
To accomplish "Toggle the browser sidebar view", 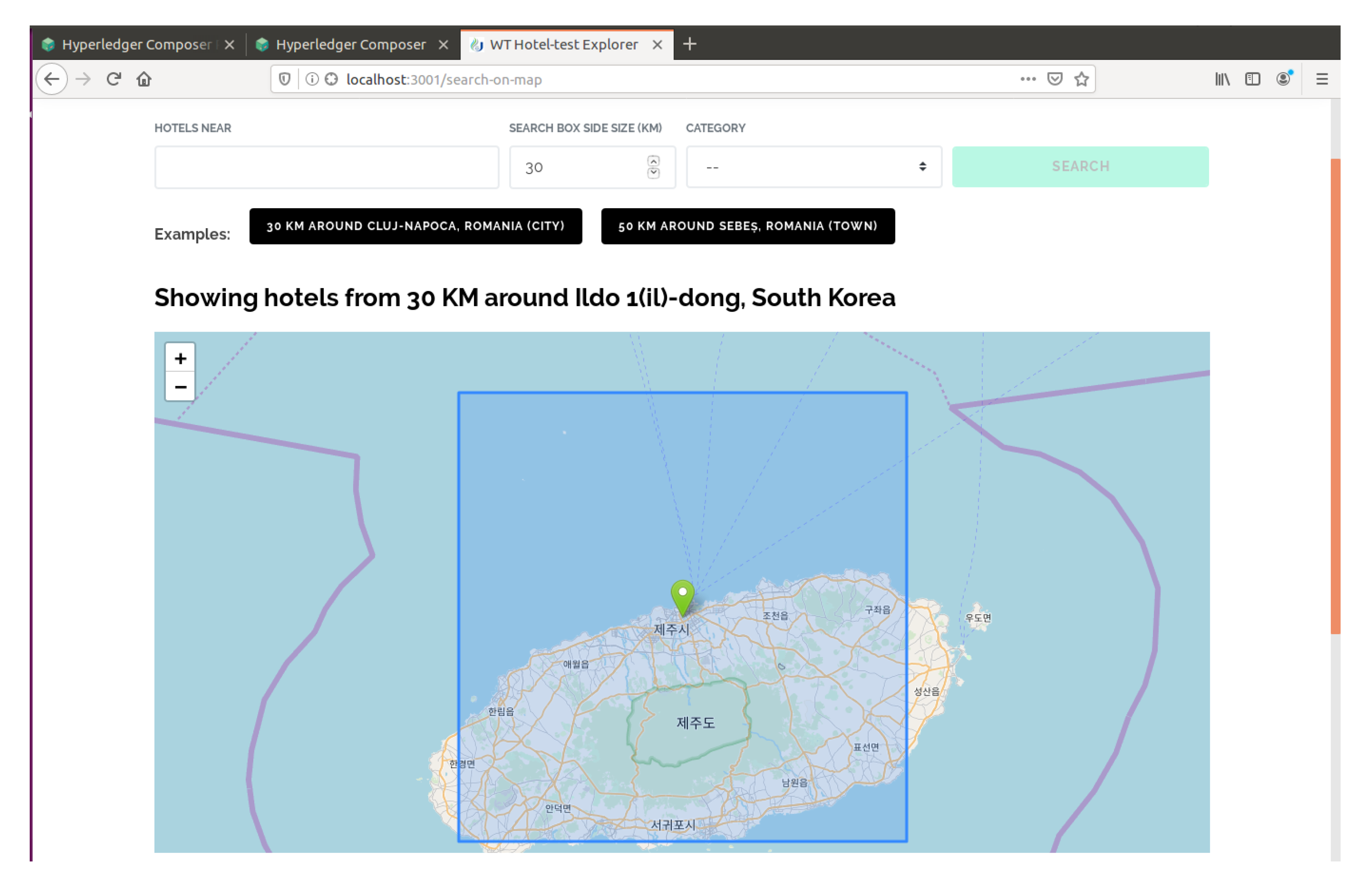I will pos(1252,78).
